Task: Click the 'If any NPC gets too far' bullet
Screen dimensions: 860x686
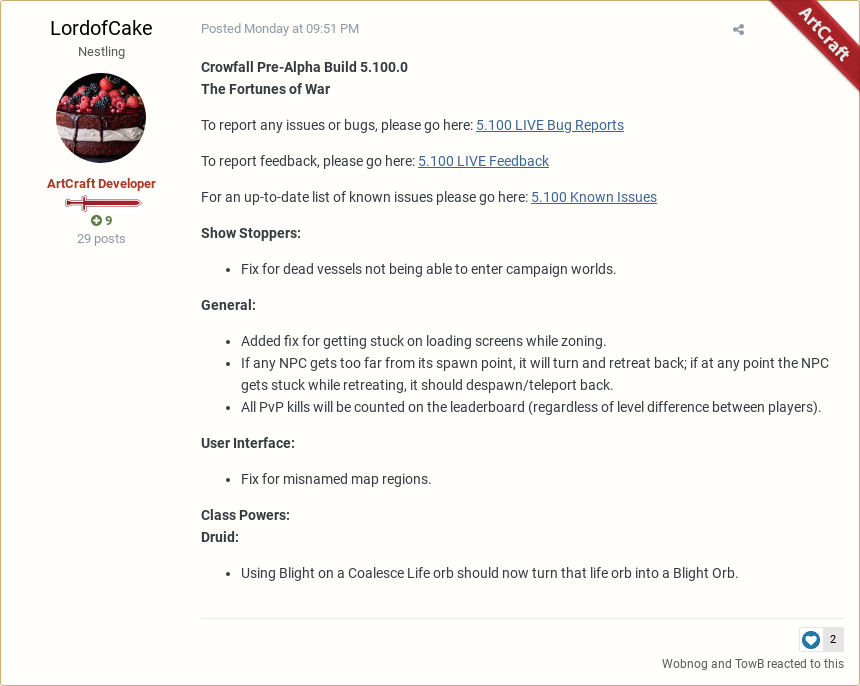Action: click(535, 374)
